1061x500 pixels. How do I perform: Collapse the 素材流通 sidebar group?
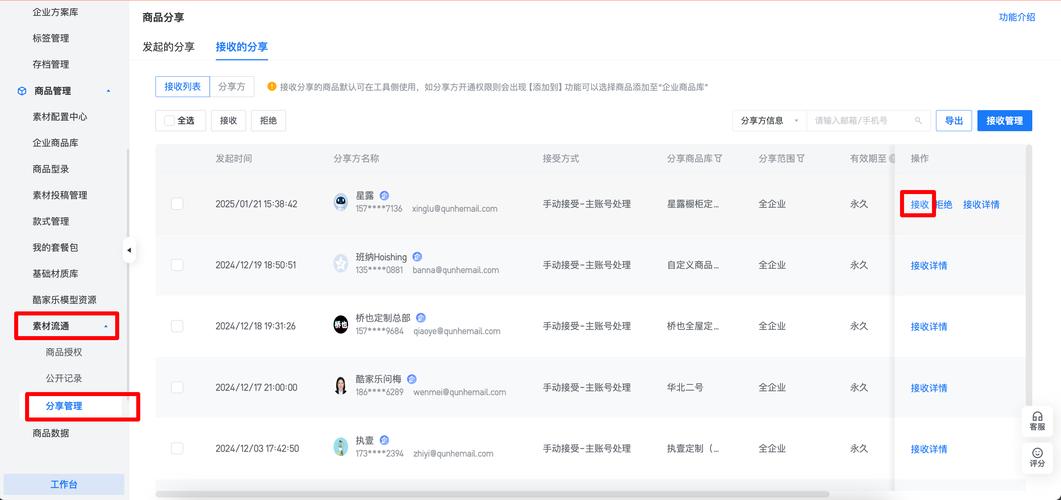pyautogui.click(x=106, y=326)
